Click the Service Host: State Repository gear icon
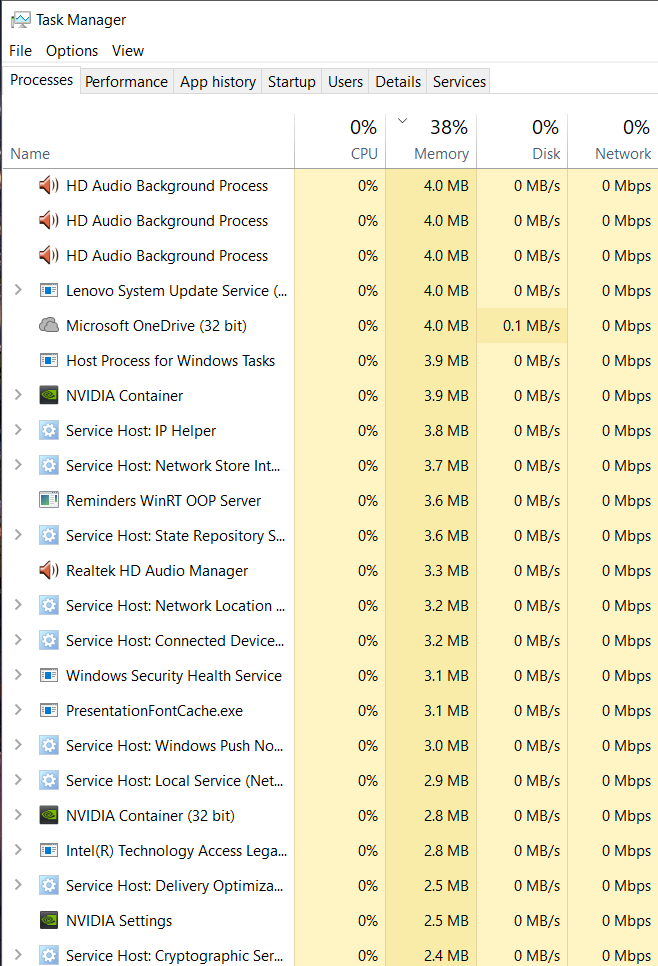The width and height of the screenshot is (658, 966). click(49, 535)
